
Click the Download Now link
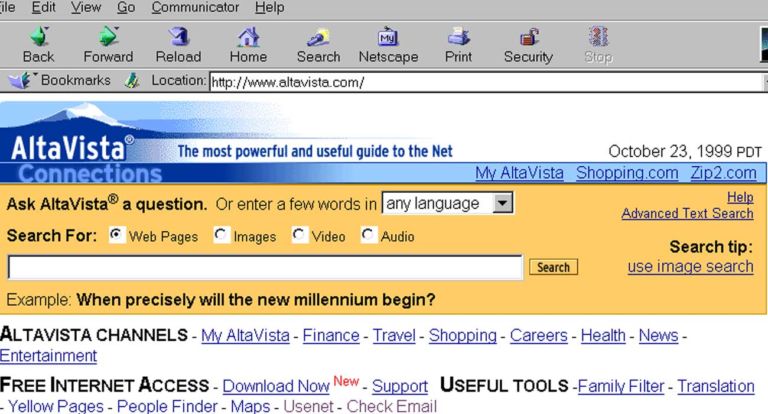pos(276,386)
